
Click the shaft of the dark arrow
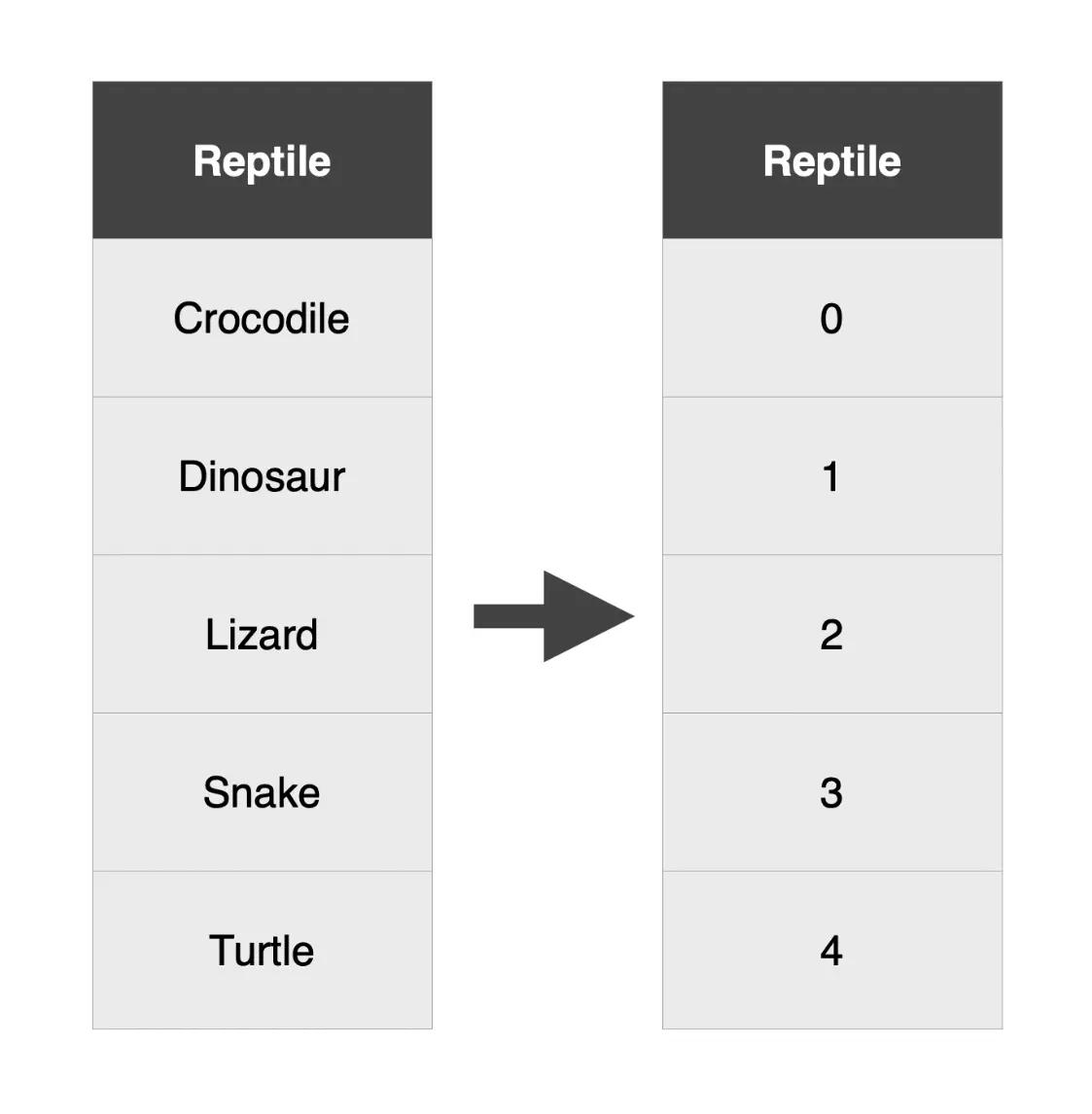click(508, 616)
